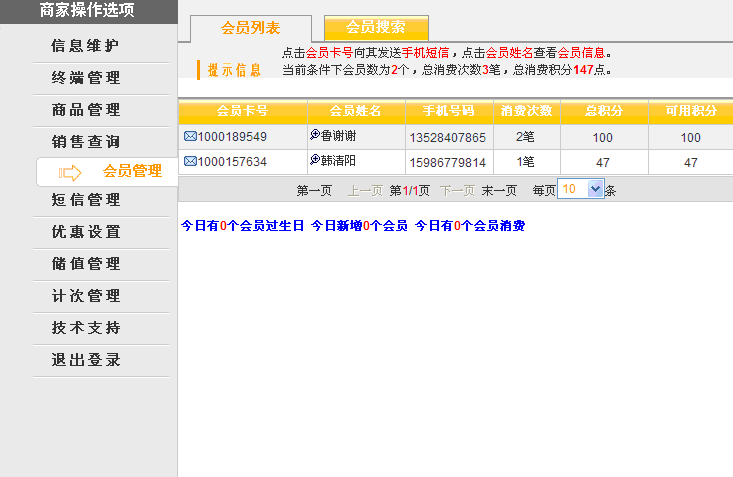733x477 pixels.
Task: Click the 第一页 pagination link
Action: click(x=314, y=190)
